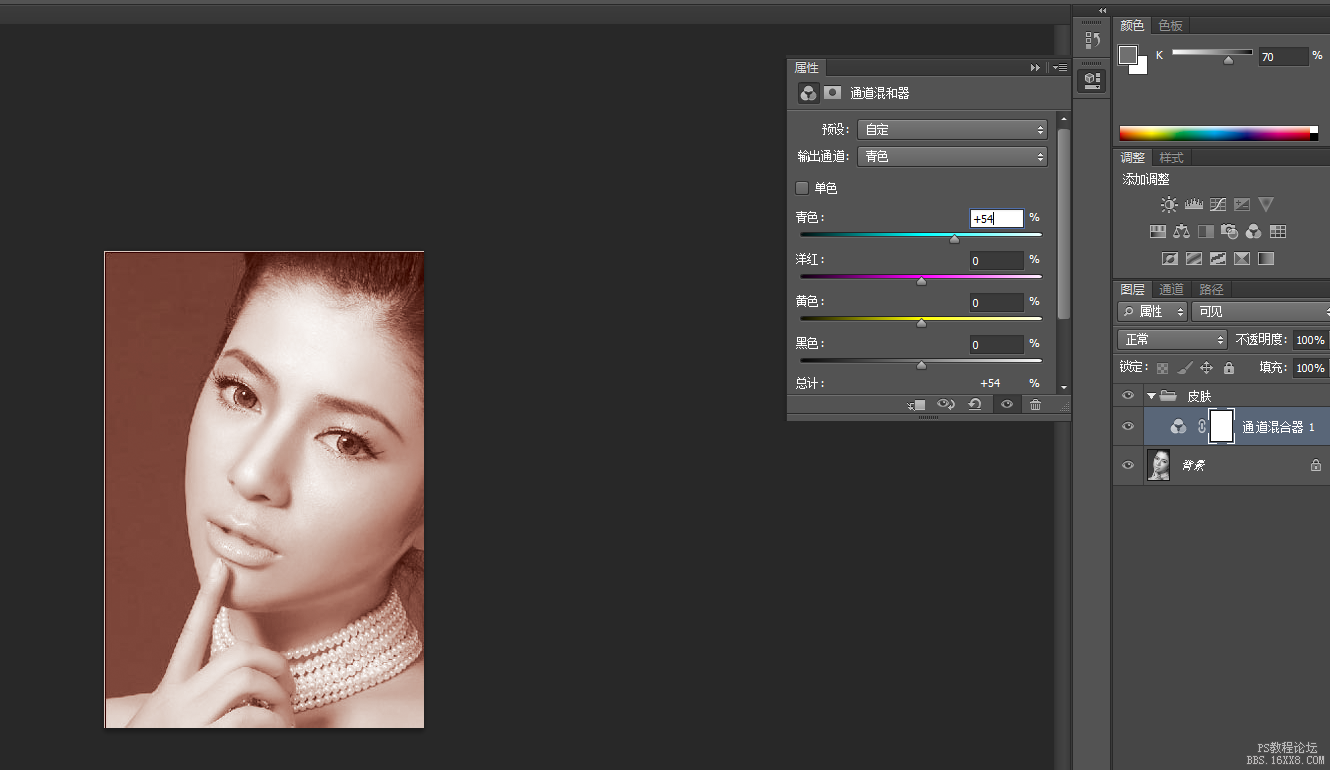Click the background color swatch
This screenshot has height=770, width=1330.
[x=1141, y=67]
